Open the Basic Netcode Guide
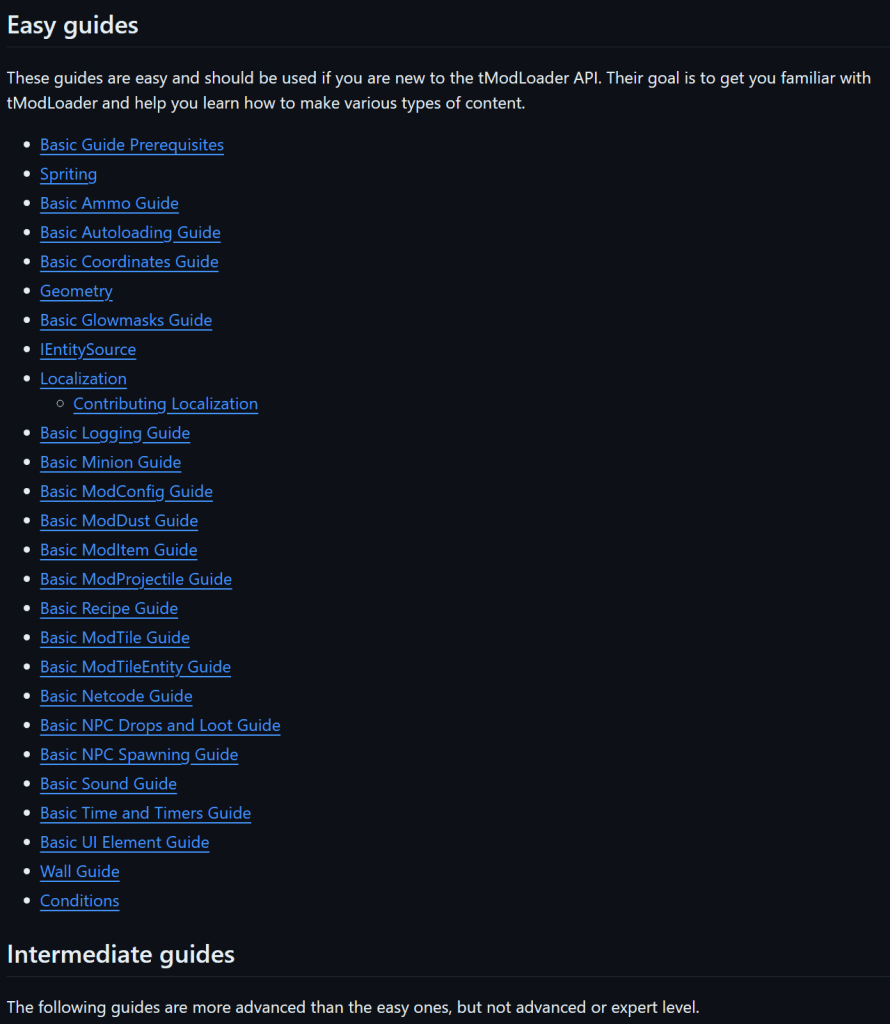Viewport: 890px width, 1024px height. [116, 696]
